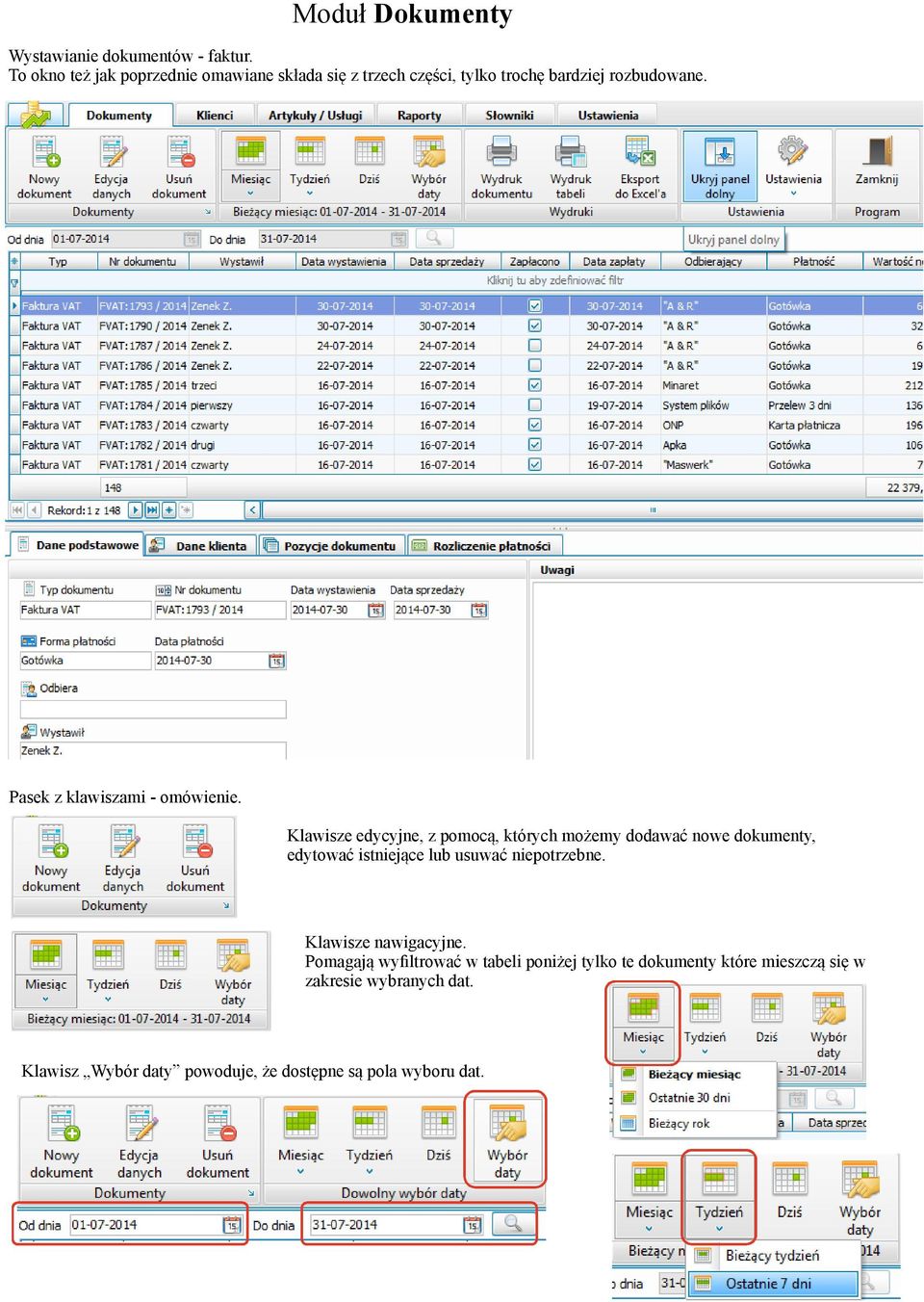This screenshot has width=924, height=1302.
Task: Toggle Zapłacono checkbox for FVAT:1793 / 2014
Action: coord(535,306)
